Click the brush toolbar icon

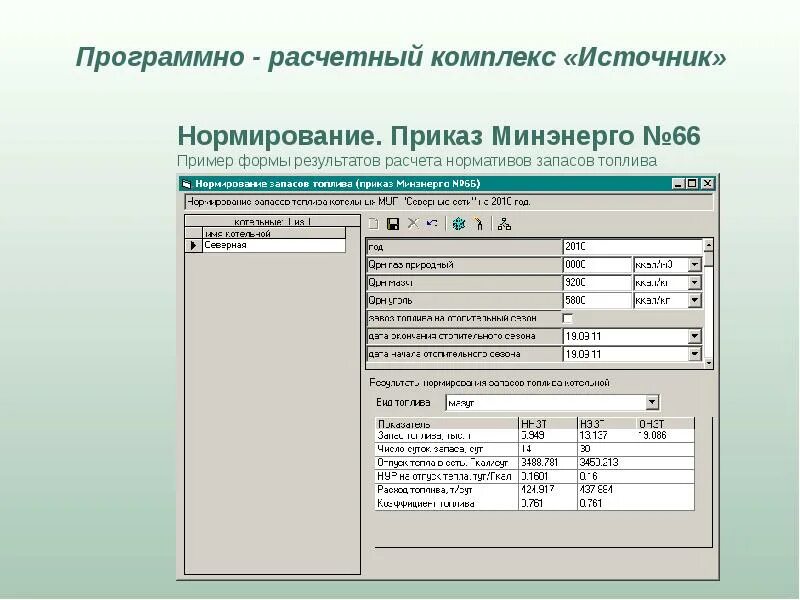tap(478, 224)
